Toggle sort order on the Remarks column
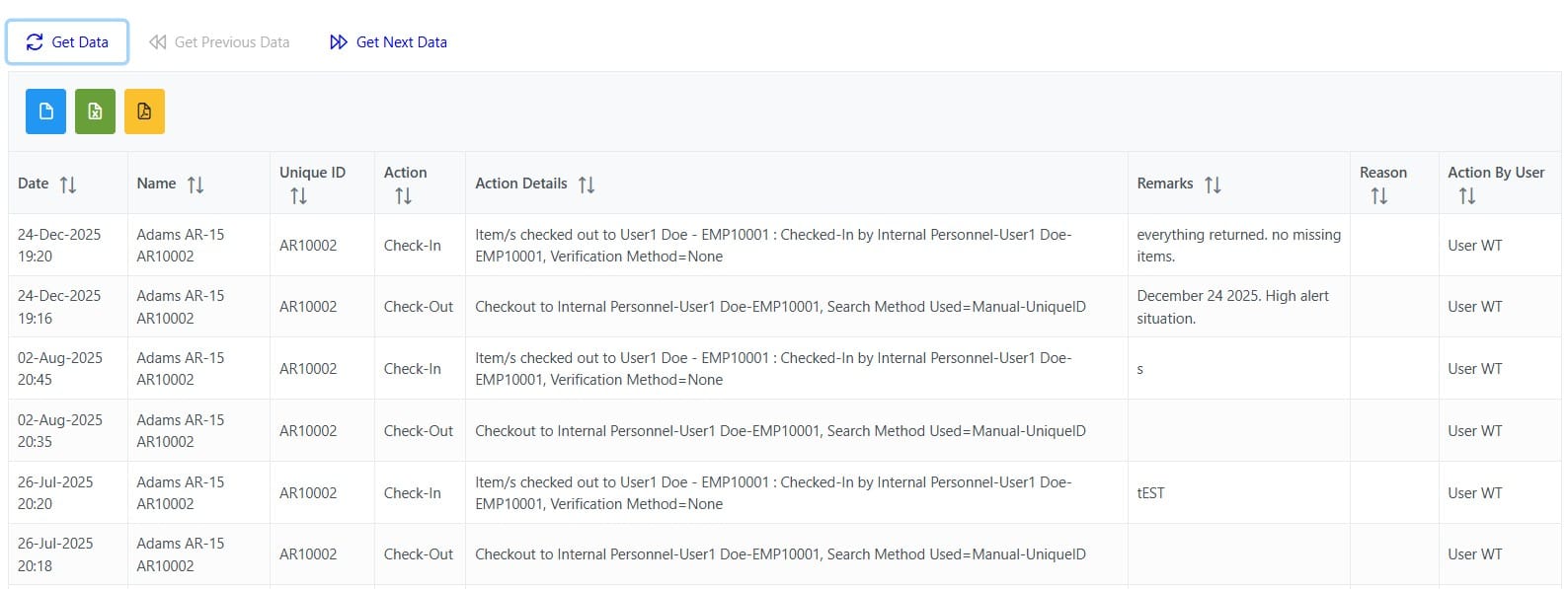This screenshot has width=1568, height=589. click(x=1211, y=183)
